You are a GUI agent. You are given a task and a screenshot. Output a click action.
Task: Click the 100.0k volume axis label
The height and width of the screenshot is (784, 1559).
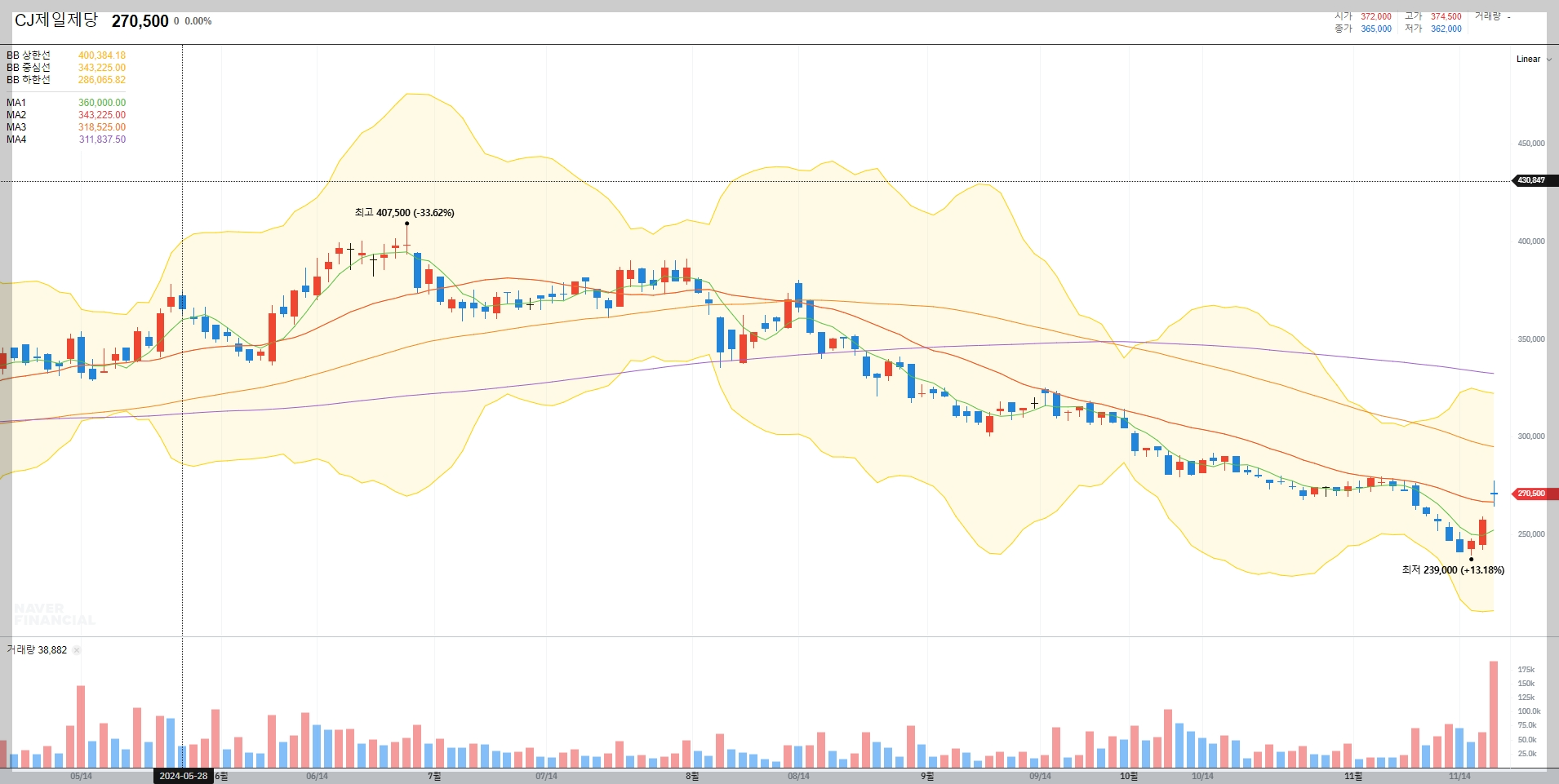tap(1528, 711)
